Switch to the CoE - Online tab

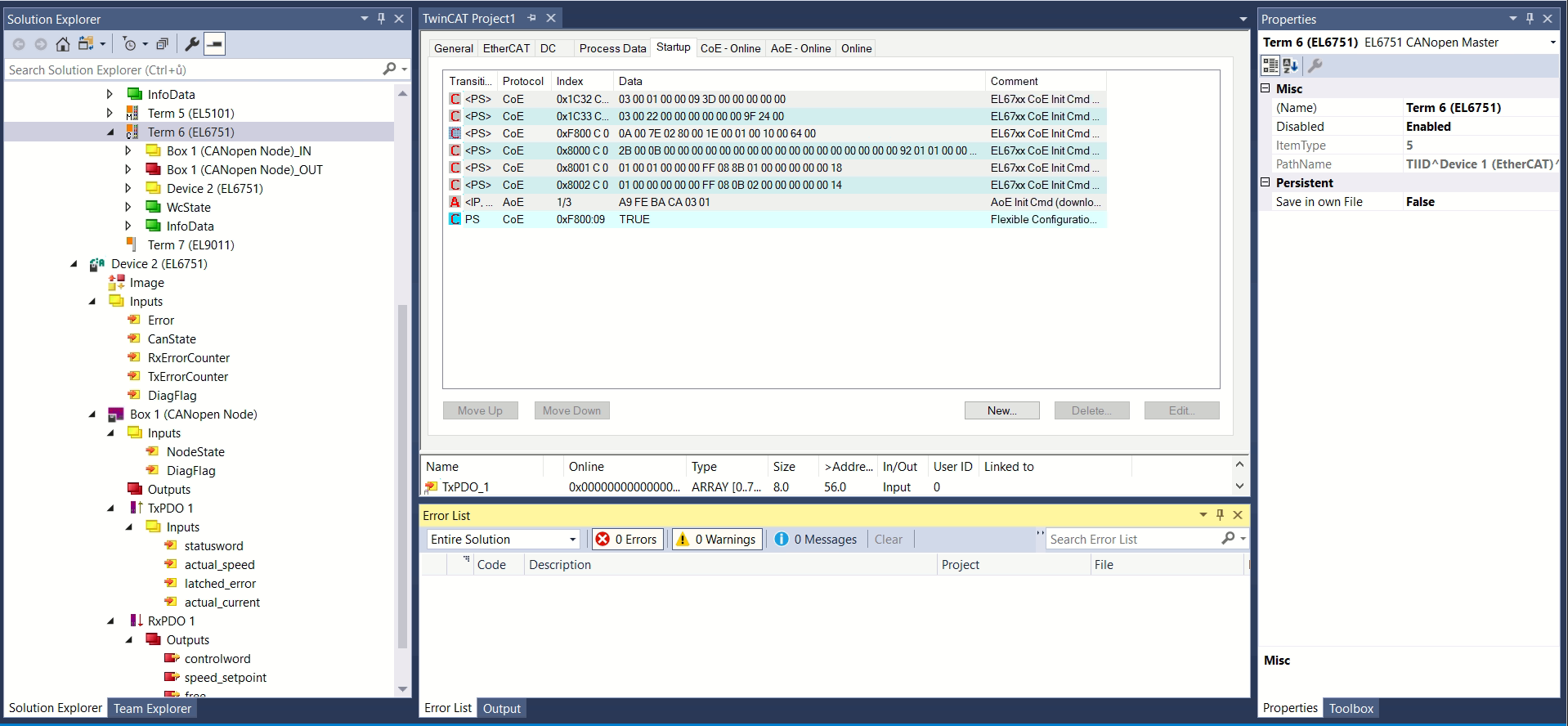[730, 48]
